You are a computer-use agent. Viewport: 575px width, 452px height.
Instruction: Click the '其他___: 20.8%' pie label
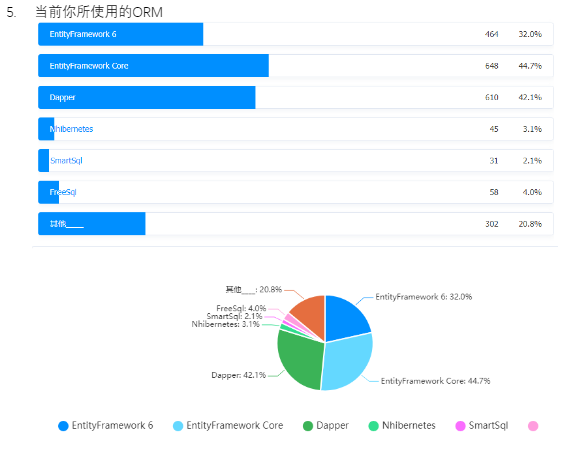pyautogui.click(x=253, y=290)
